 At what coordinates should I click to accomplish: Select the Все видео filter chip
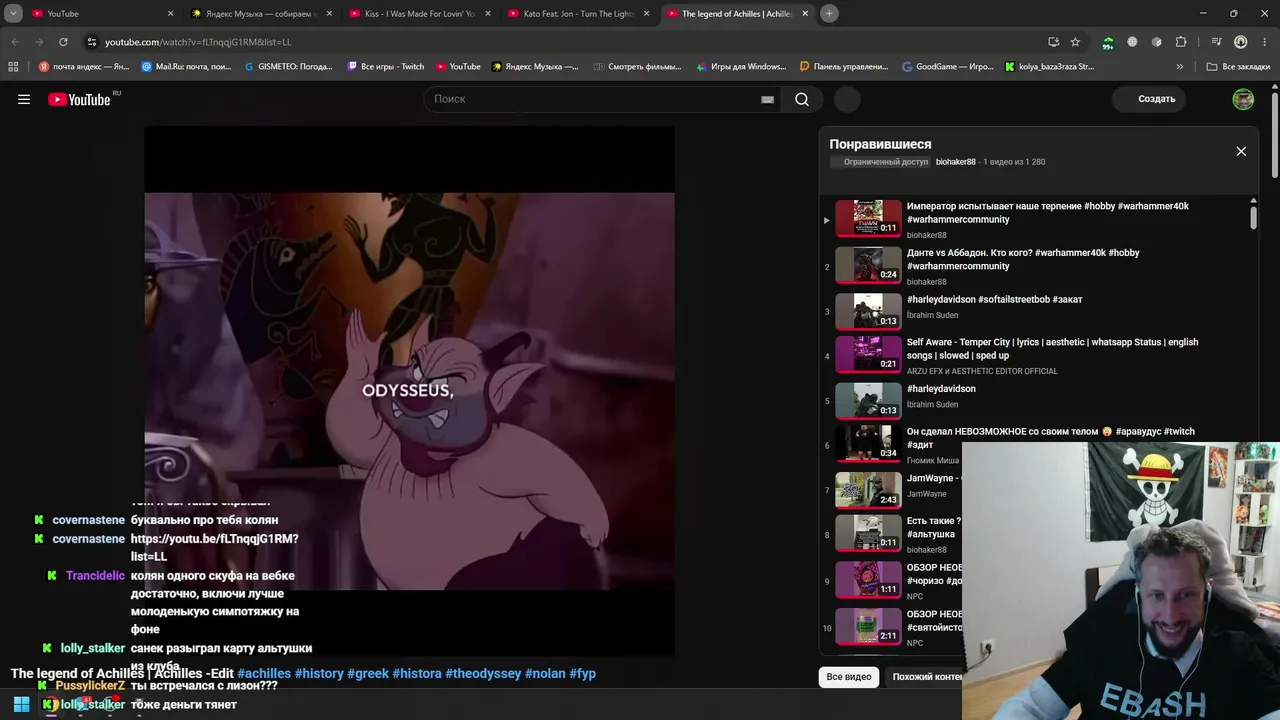(848, 677)
